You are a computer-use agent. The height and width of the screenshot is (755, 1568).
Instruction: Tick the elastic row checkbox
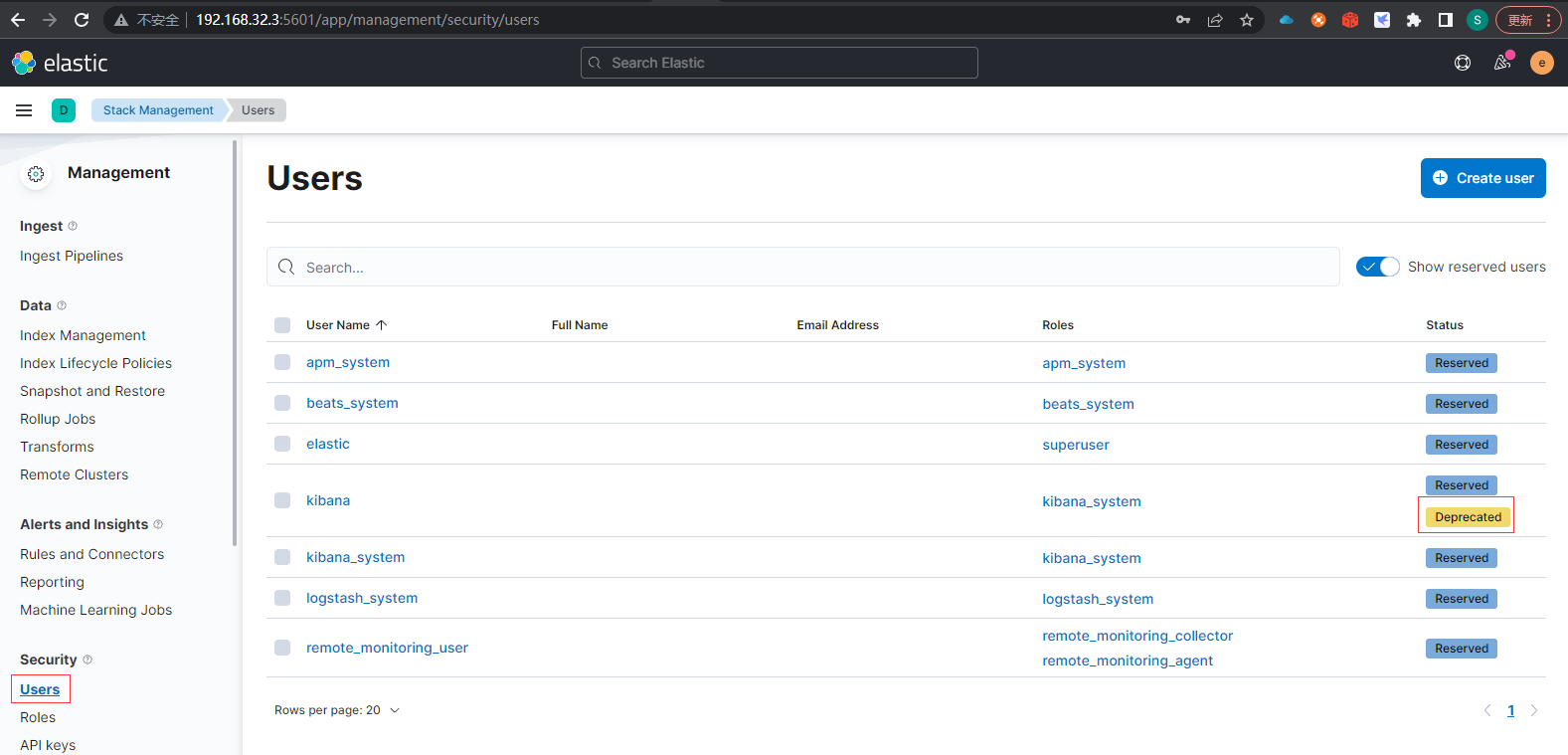click(x=282, y=444)
